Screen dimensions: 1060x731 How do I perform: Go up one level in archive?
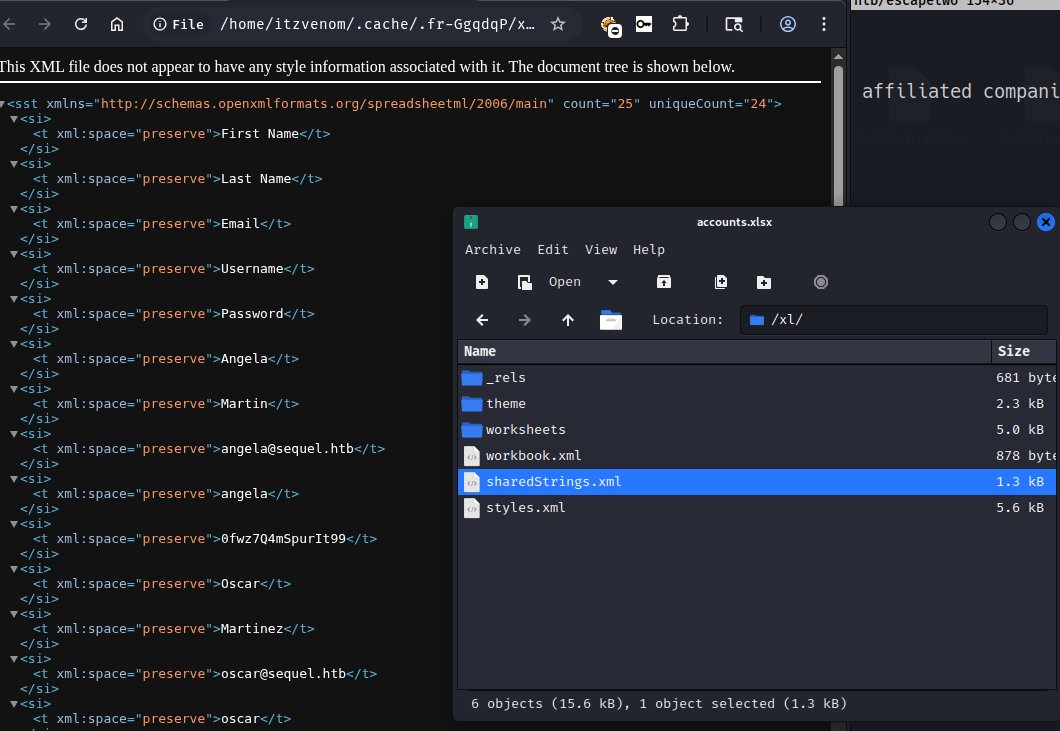(x=568, y=320)
